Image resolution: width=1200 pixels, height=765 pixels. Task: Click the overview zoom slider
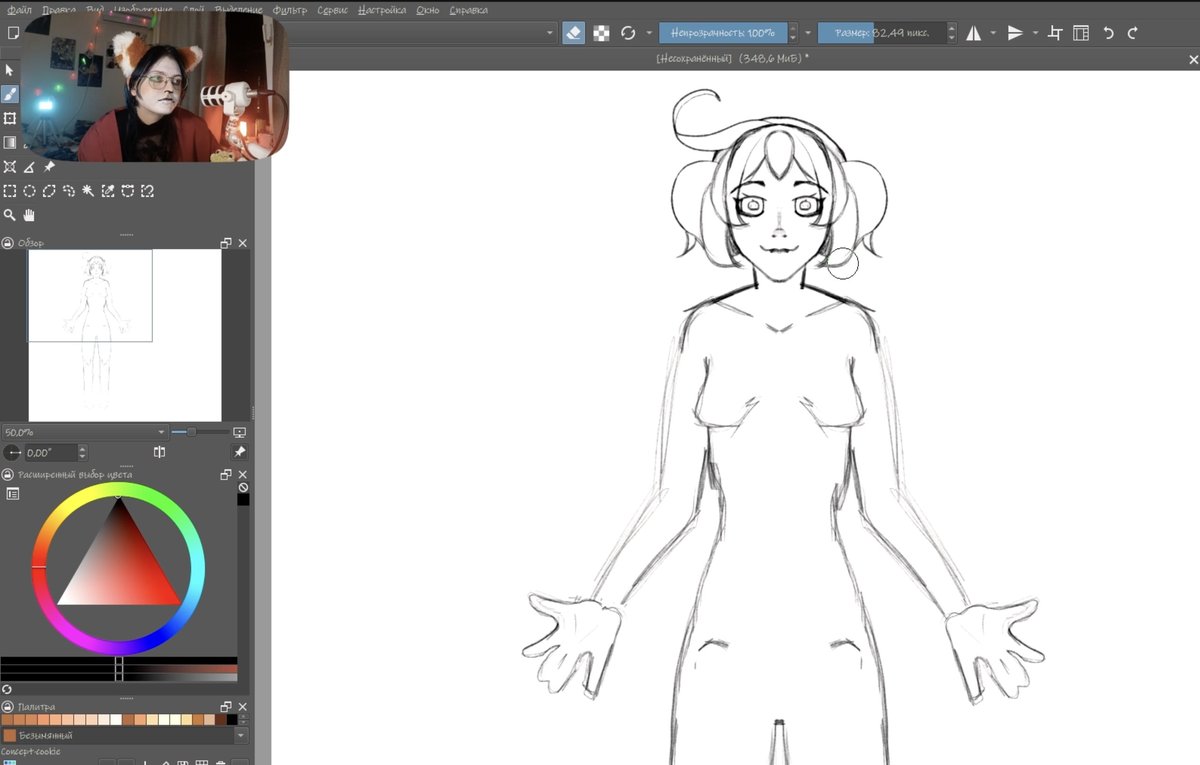(198, 432)
